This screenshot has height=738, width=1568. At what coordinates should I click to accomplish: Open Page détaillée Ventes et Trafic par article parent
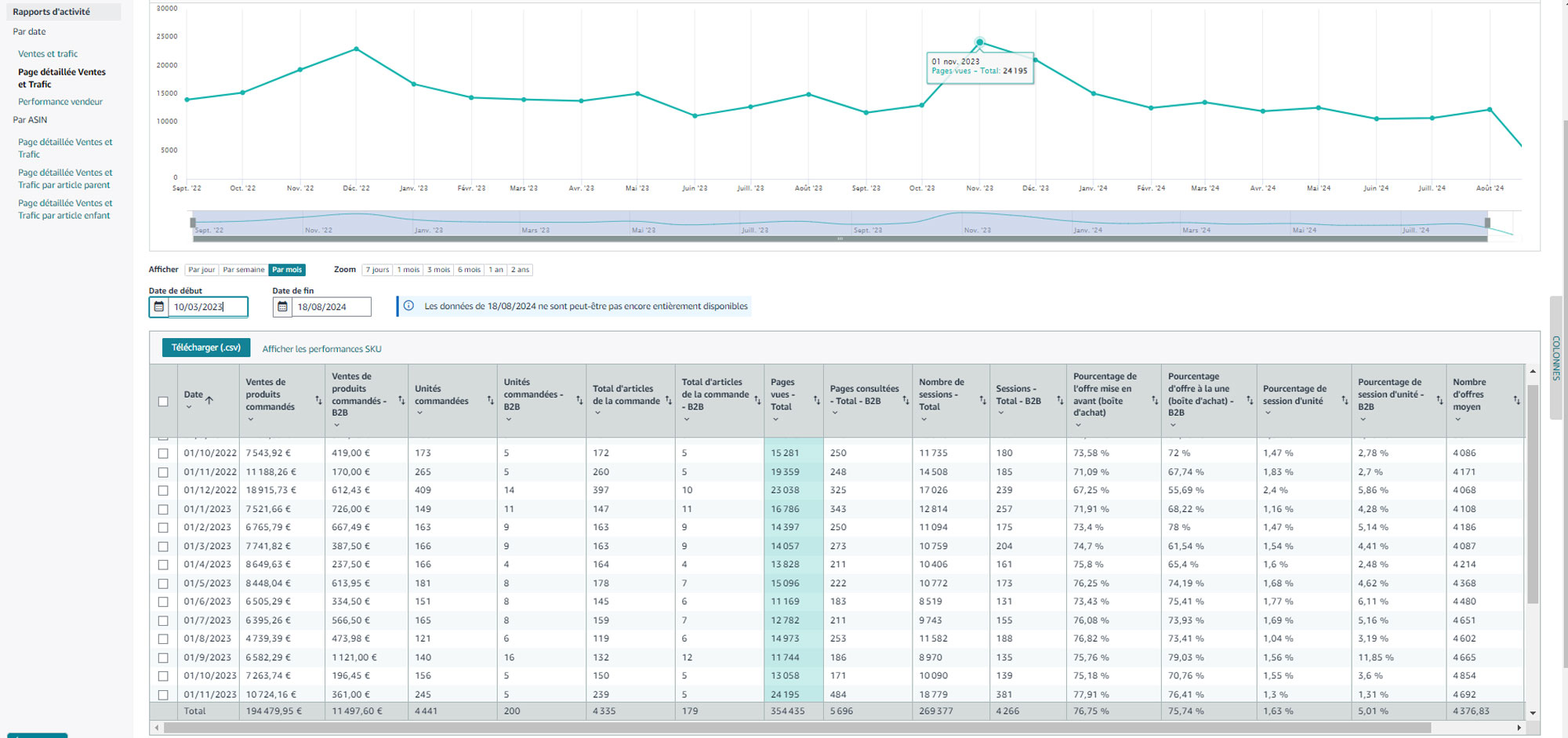(65, 179)
